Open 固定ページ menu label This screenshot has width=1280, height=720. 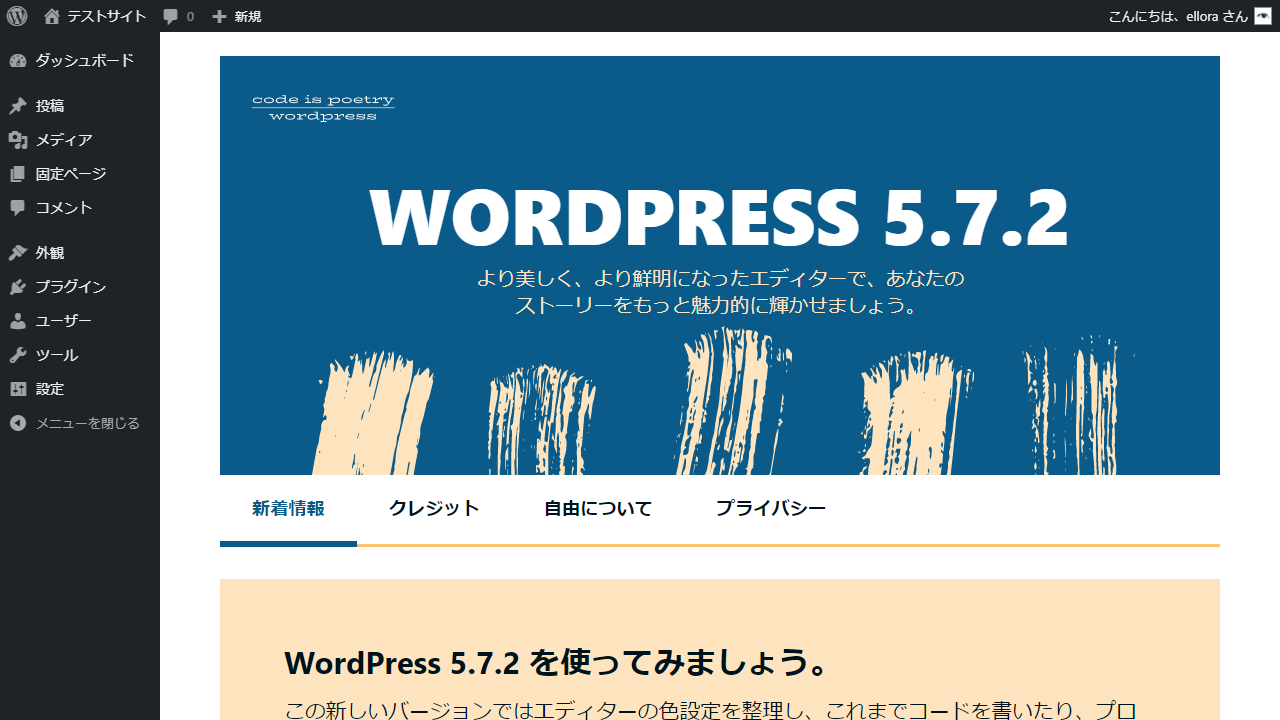(x=71, y=174)
